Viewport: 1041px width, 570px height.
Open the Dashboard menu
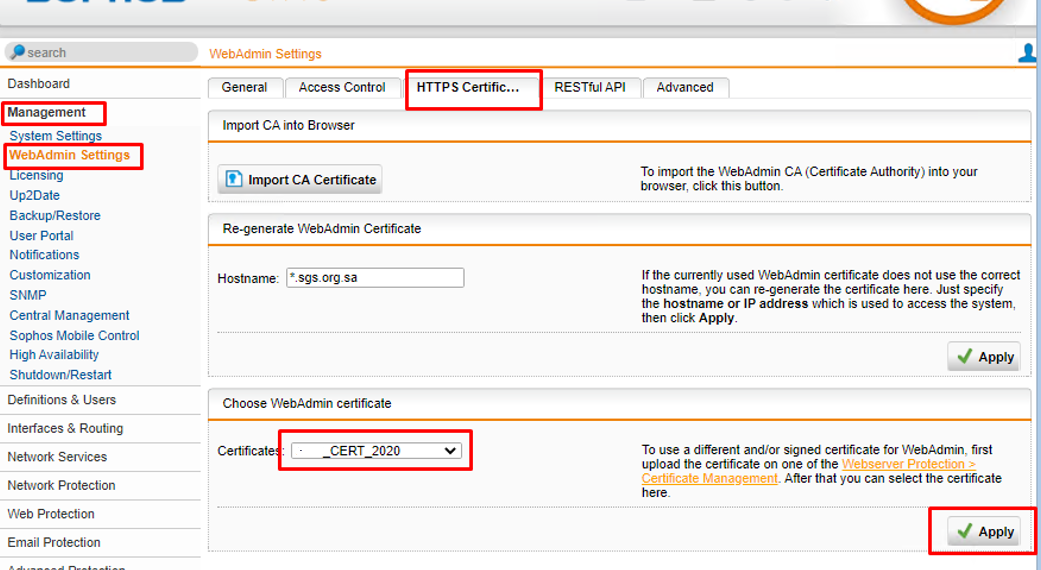coord(39,84)
